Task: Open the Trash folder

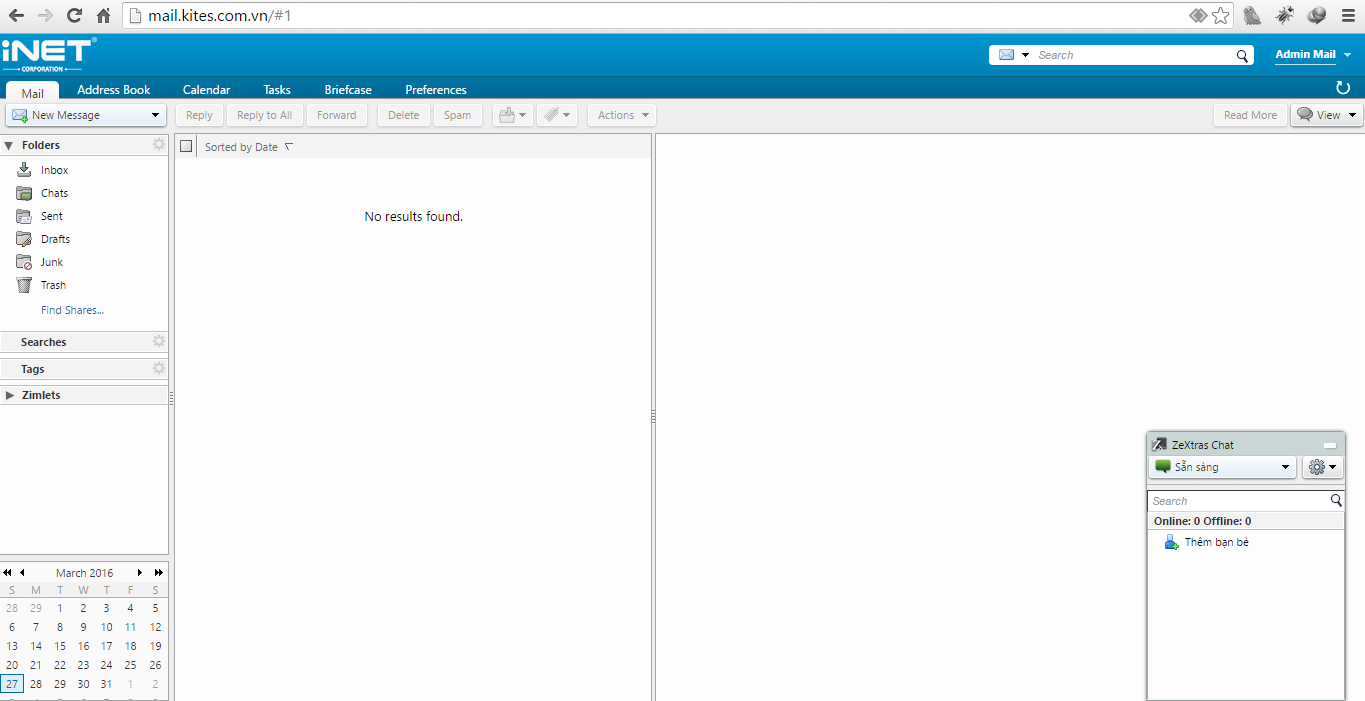Action: [52, 285]
